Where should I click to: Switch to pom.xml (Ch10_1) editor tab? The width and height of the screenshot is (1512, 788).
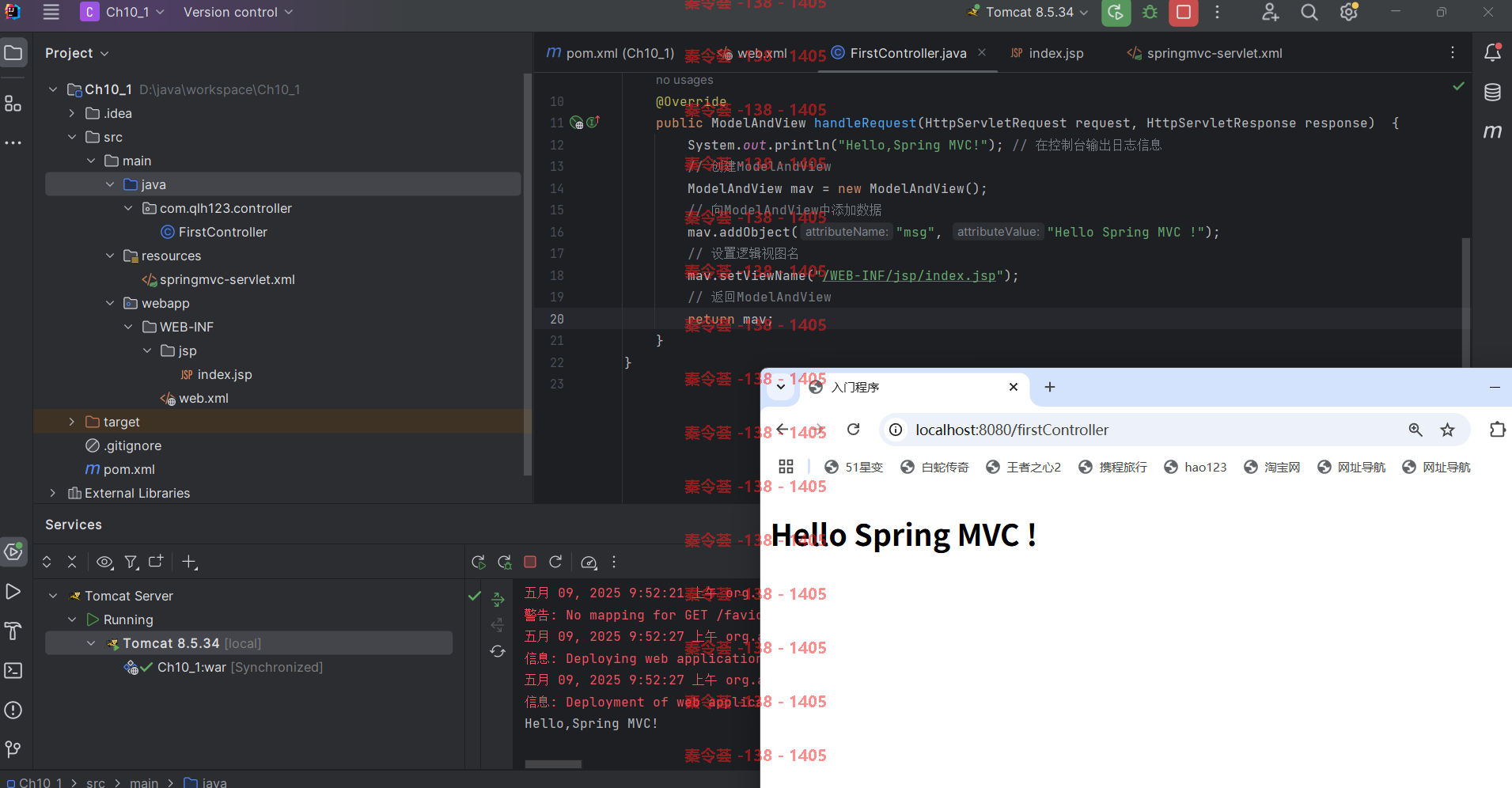610,53
